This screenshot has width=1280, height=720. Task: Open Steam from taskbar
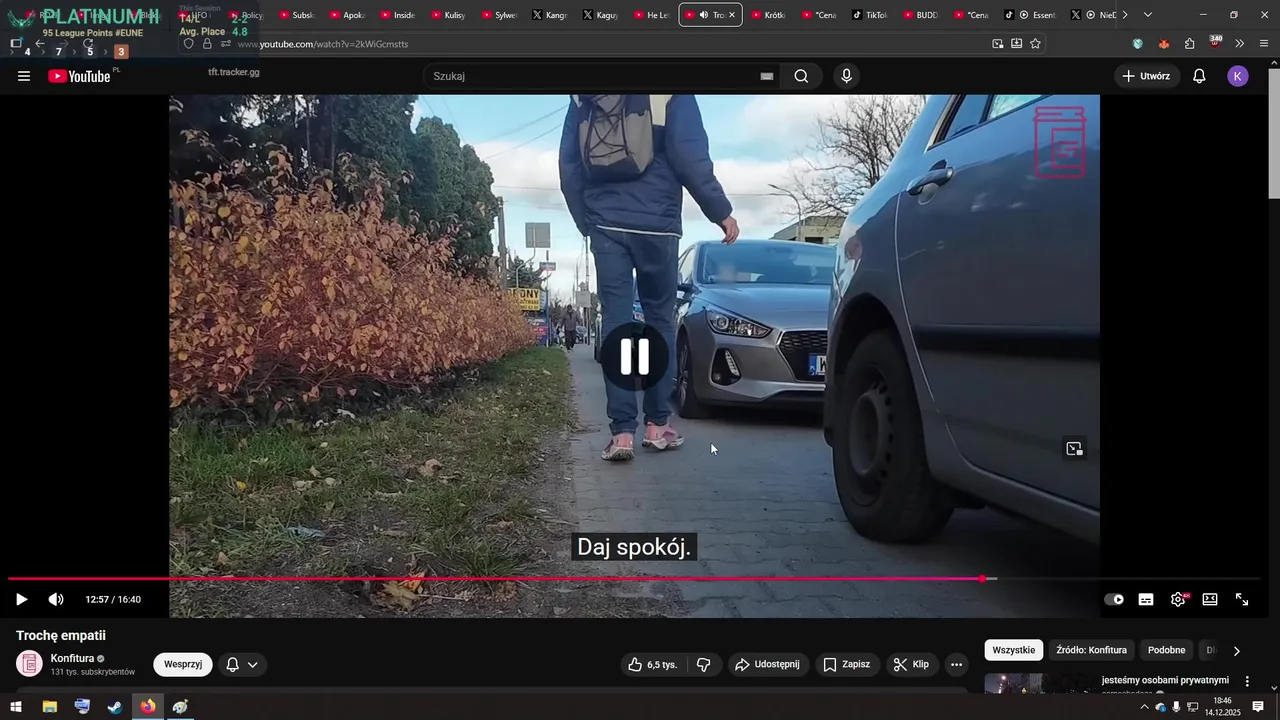point(115,707)
